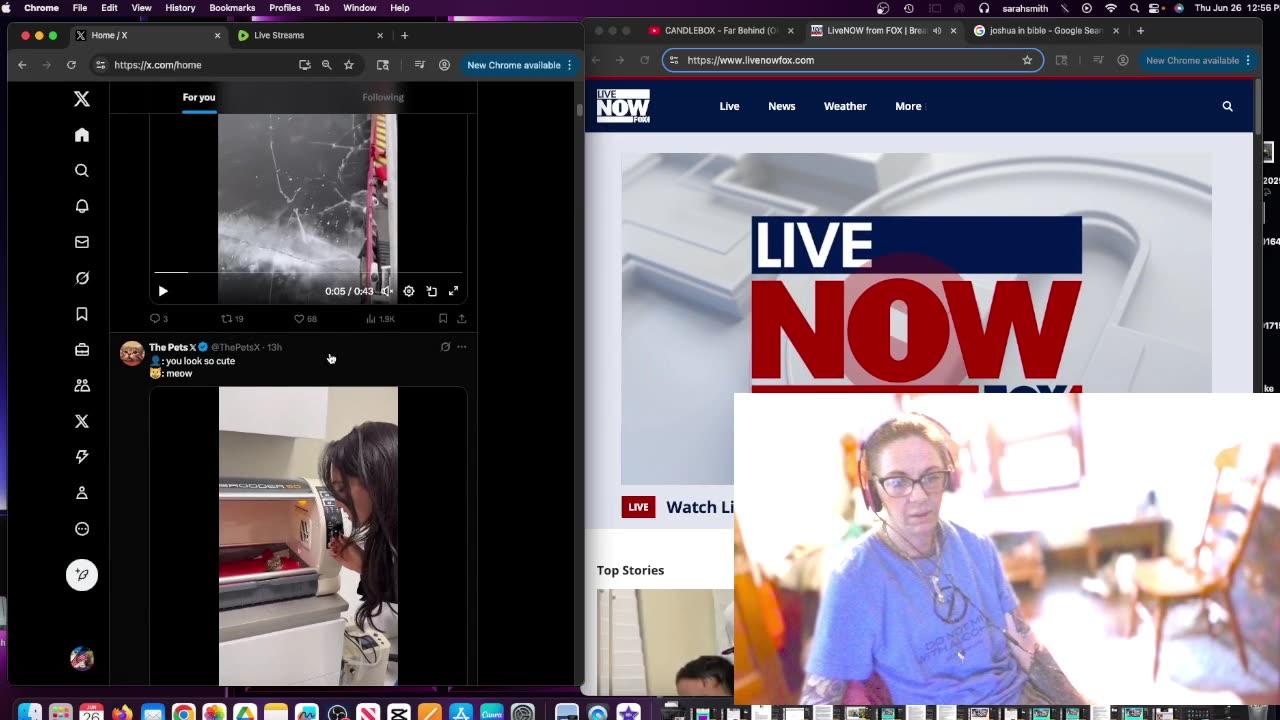The image size is (1280, 720).
Task: Click the compose post button
Action: pyautogui.click(x=82, y=575)
